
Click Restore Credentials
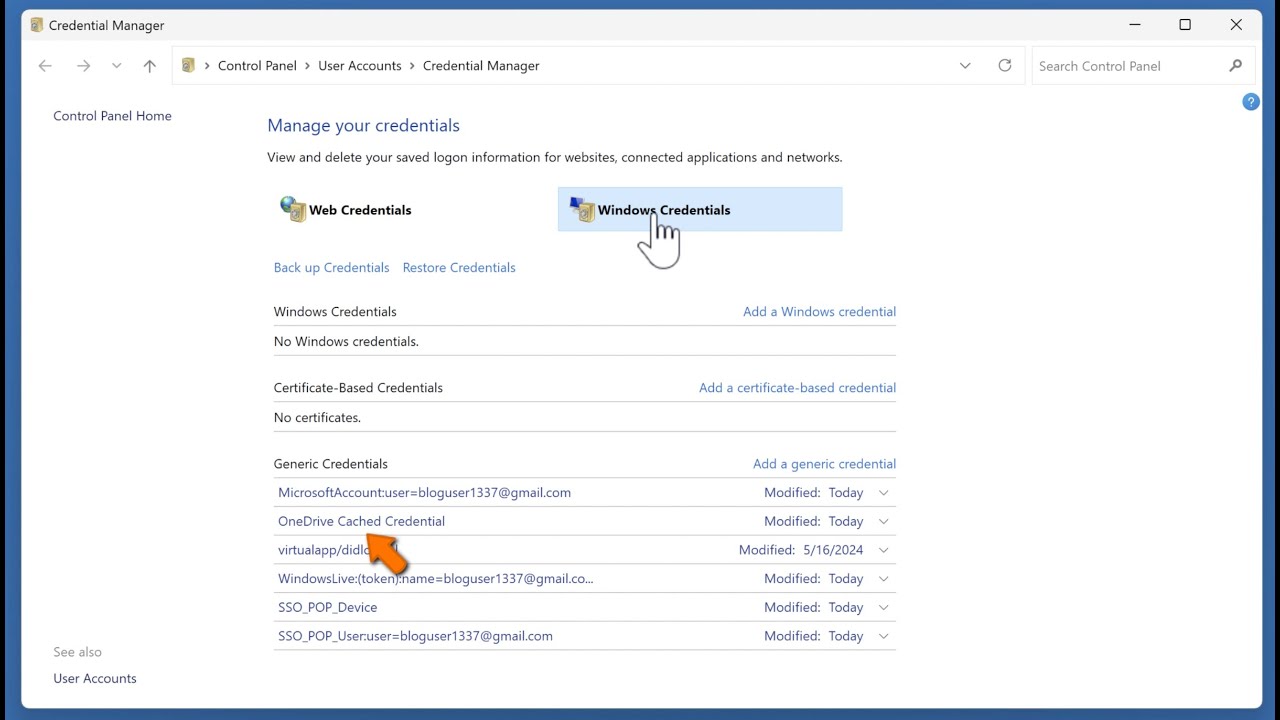(459, 267)
